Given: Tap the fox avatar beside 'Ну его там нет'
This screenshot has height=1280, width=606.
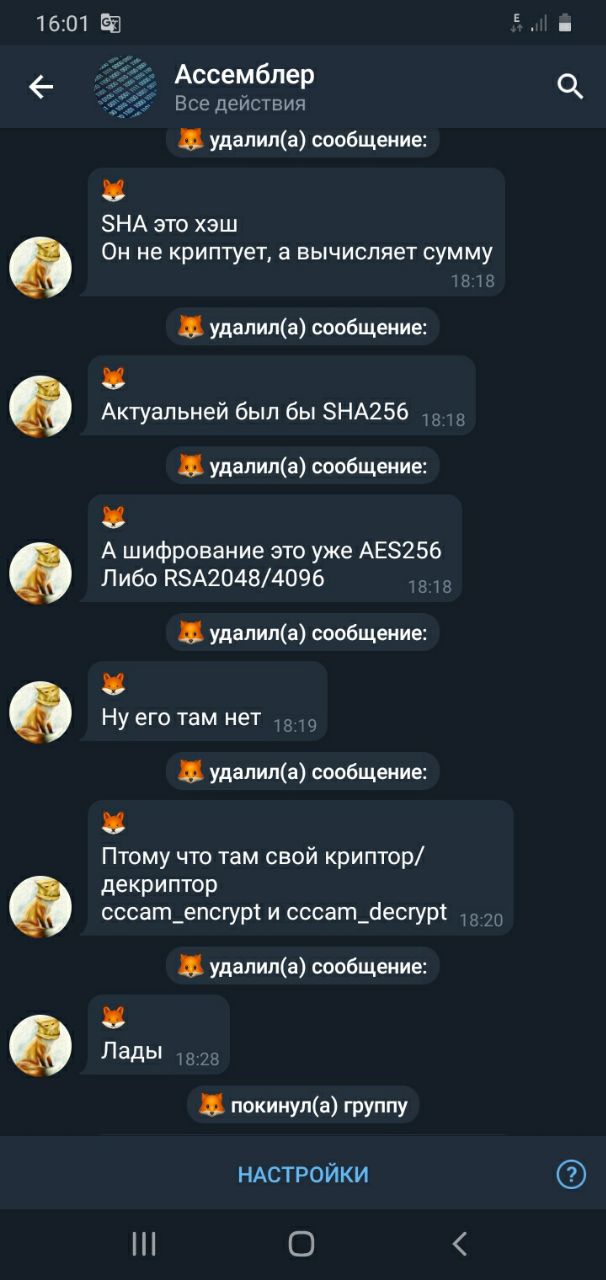Looking at the screenshot, I should click(40, 712).
